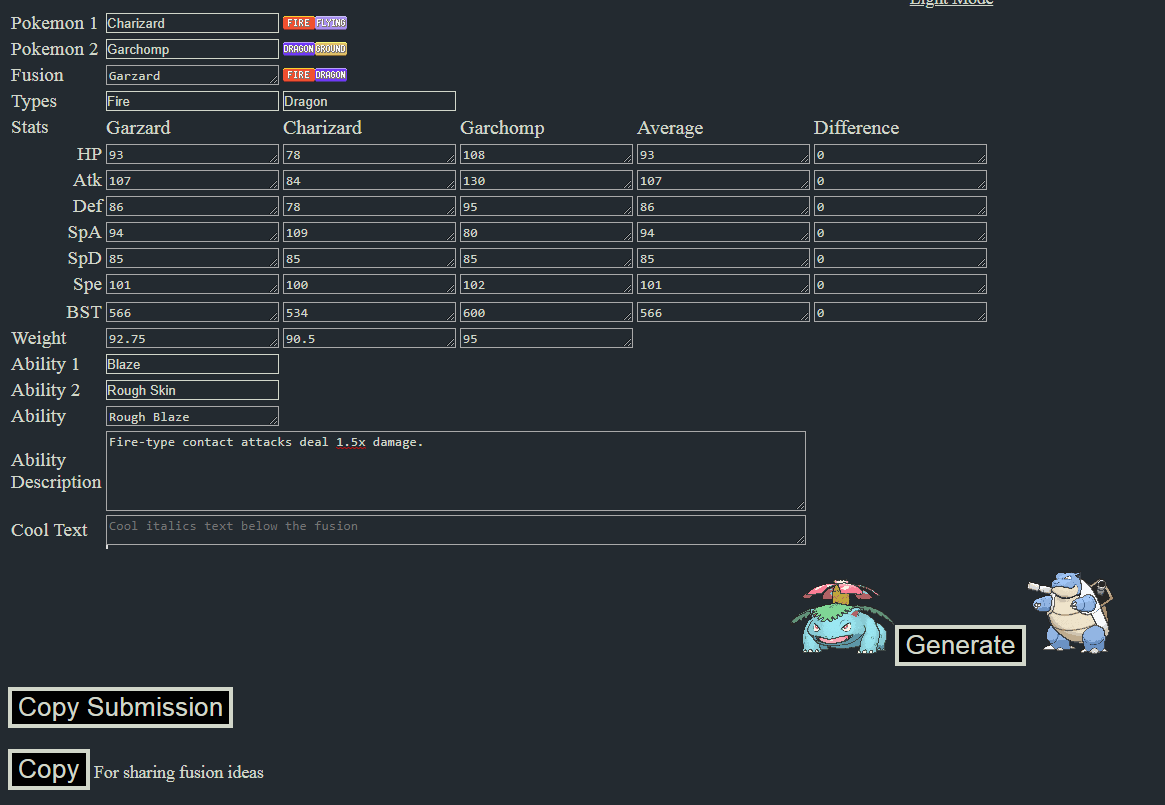Click the Difference HP field
This screenshot has width=1165, height=805.
click(x=900, y=154)
